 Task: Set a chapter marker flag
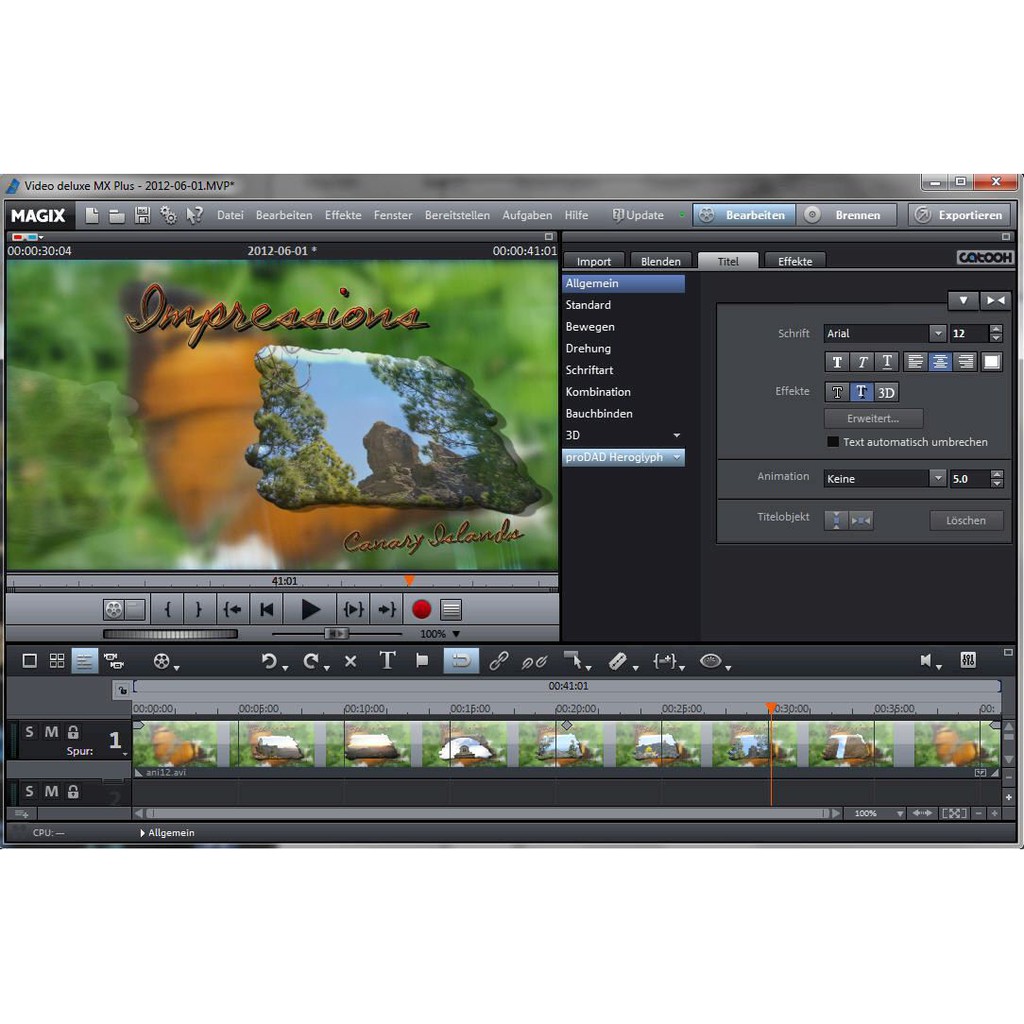[422, 661]
